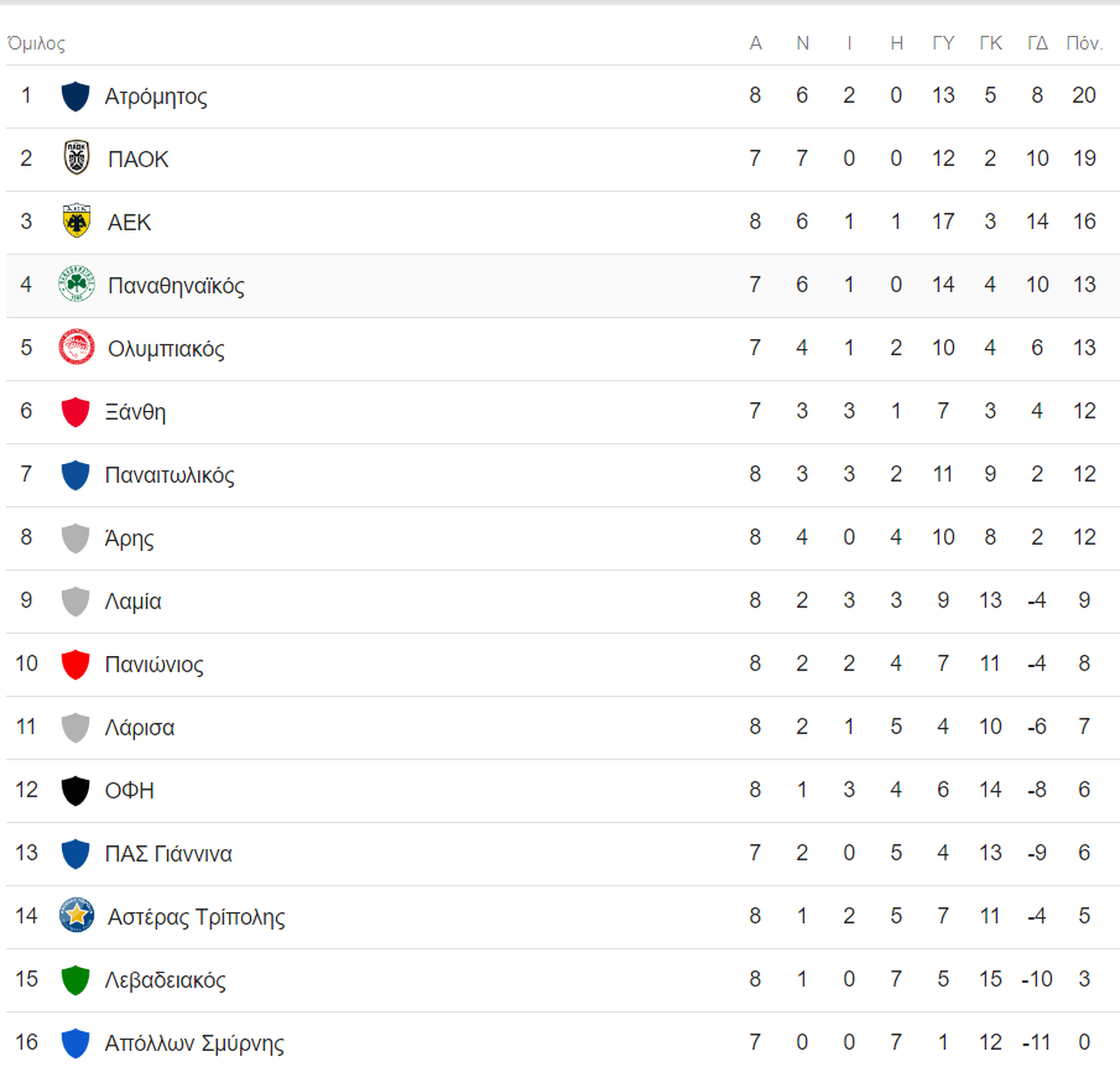1120x1067 pixels.
Task: Click the ΠΑΟΚ club logo
Action: 76,158
